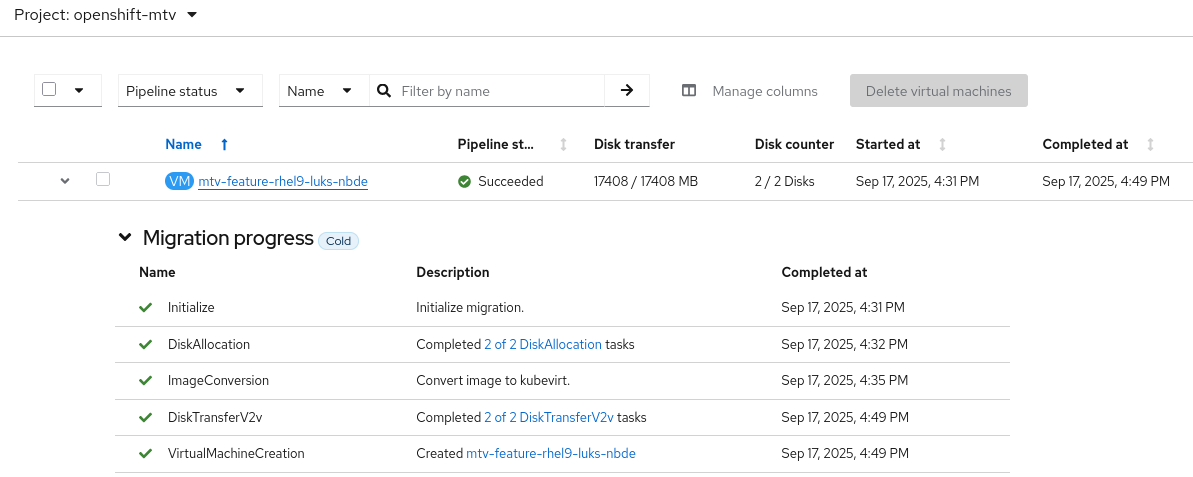
Task: Click the Manage columns icon
Action: (689, 91)
